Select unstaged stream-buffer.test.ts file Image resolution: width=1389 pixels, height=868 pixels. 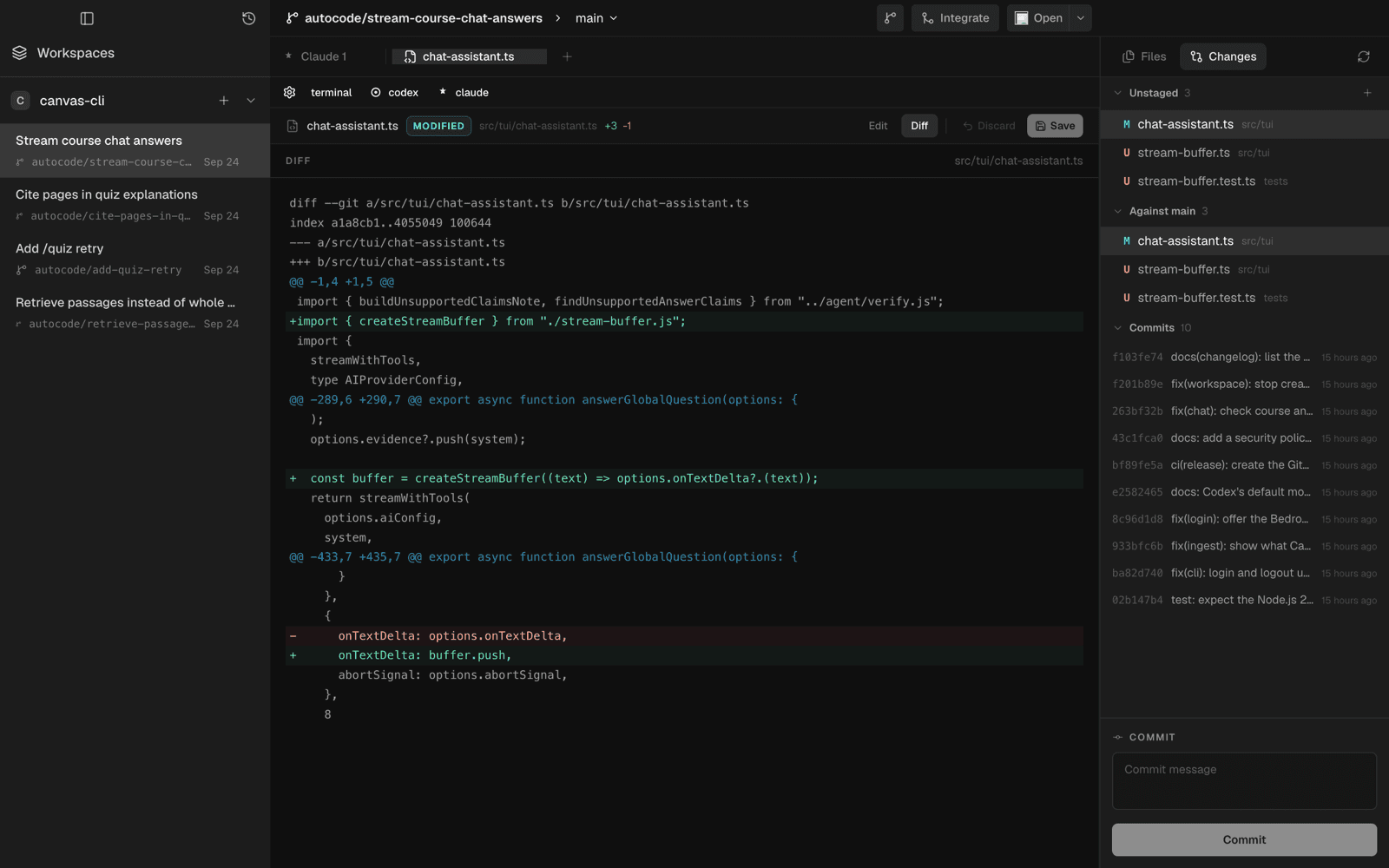(1244, 181)
